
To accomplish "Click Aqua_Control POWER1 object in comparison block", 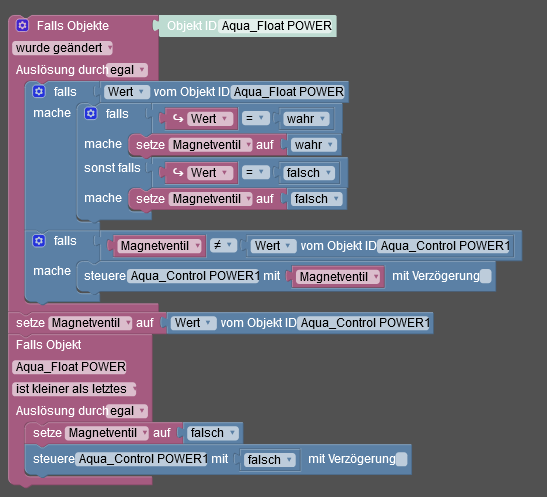I will coord(445,246).
